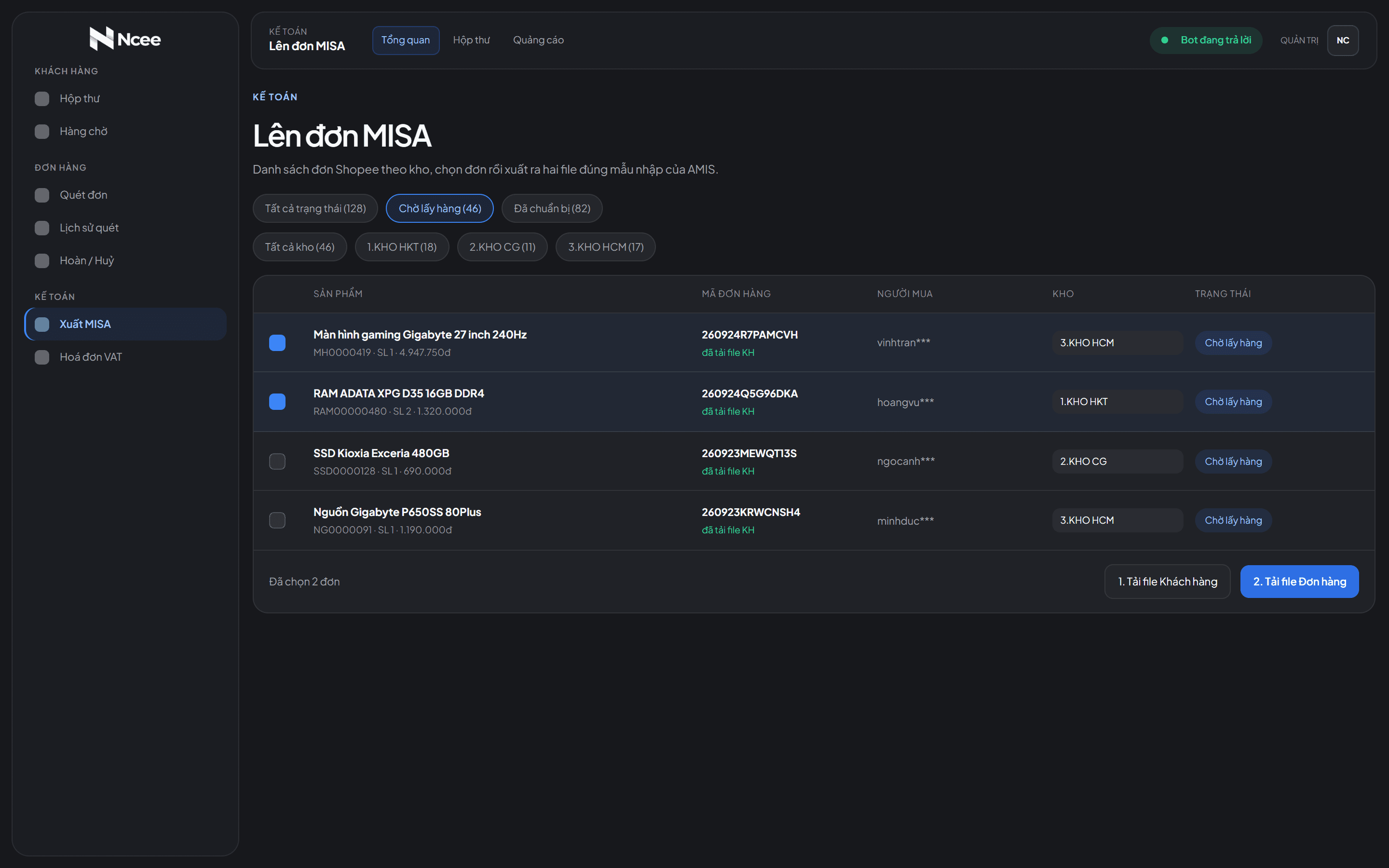Open Hoá đơn VAT in sidebar
This screenshot has height=868, width=1389.
point(125,357)
